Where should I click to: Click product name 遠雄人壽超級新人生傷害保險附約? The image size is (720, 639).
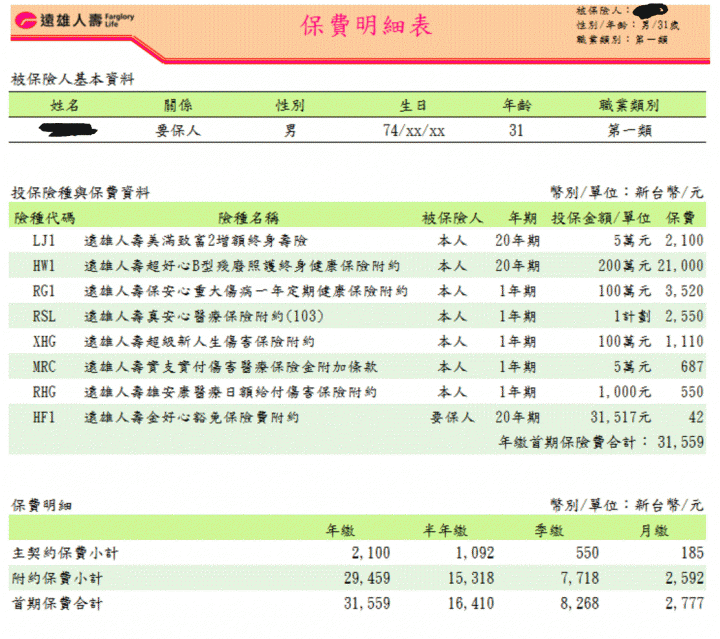coord(199,341)
